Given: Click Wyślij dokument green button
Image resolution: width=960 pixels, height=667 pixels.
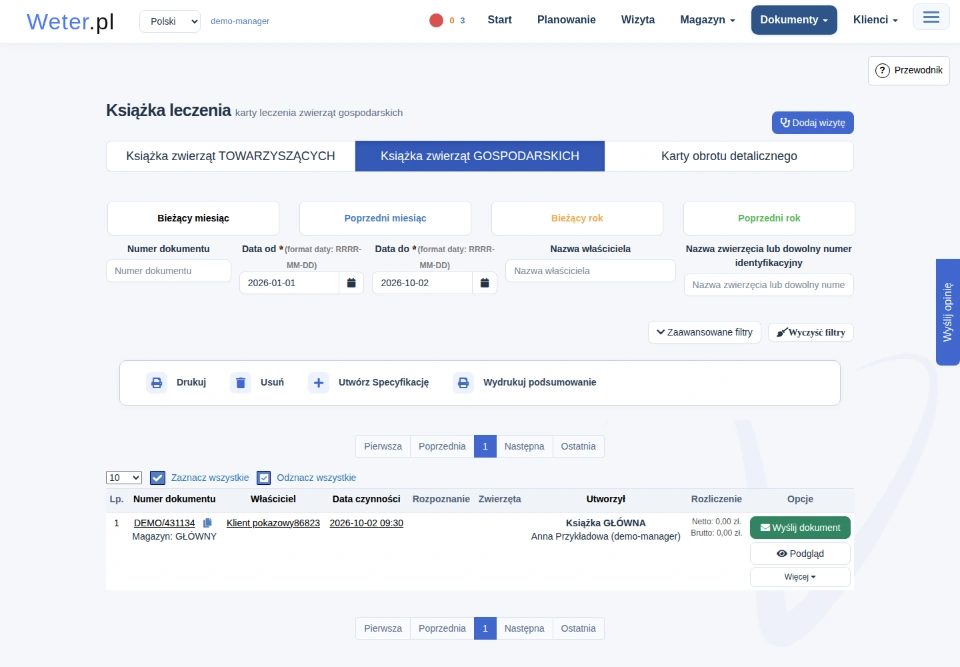Looking at the screenshot, I should point(800,528).
